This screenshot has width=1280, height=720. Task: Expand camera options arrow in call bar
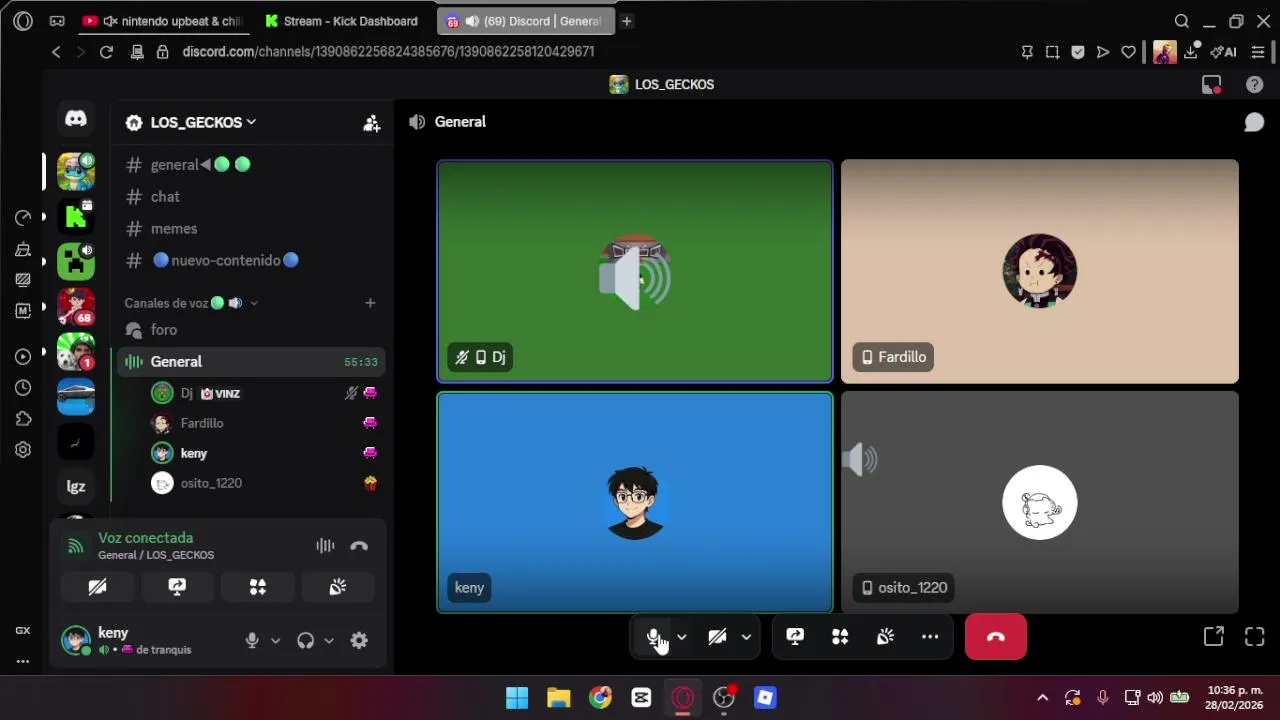pos(746,637)
